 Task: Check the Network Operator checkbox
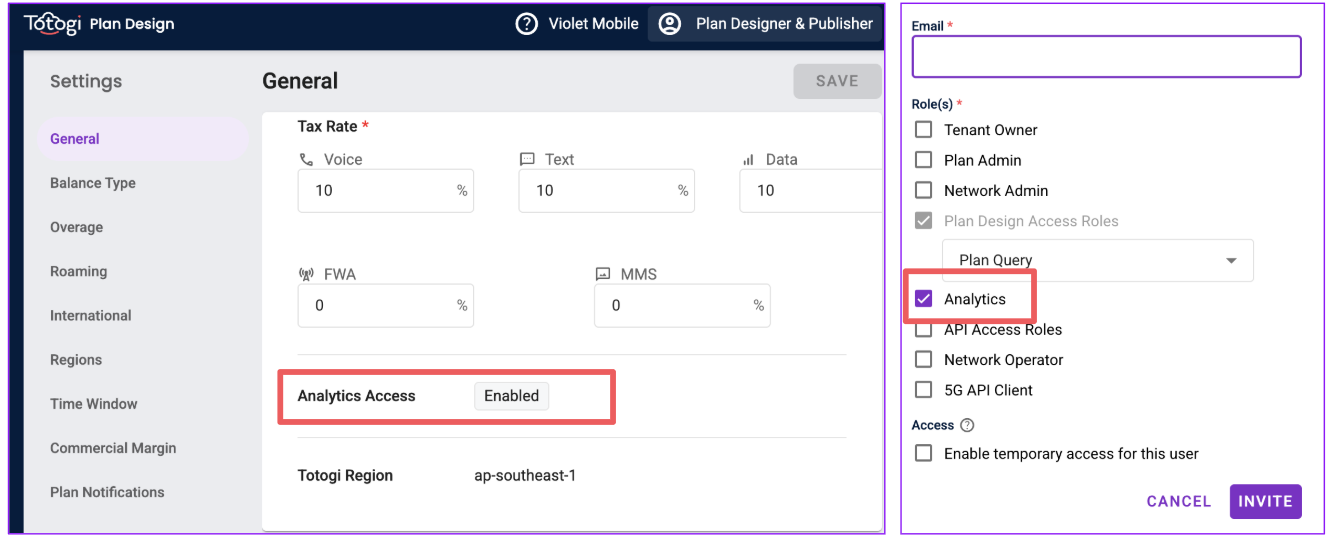[924, 360]
